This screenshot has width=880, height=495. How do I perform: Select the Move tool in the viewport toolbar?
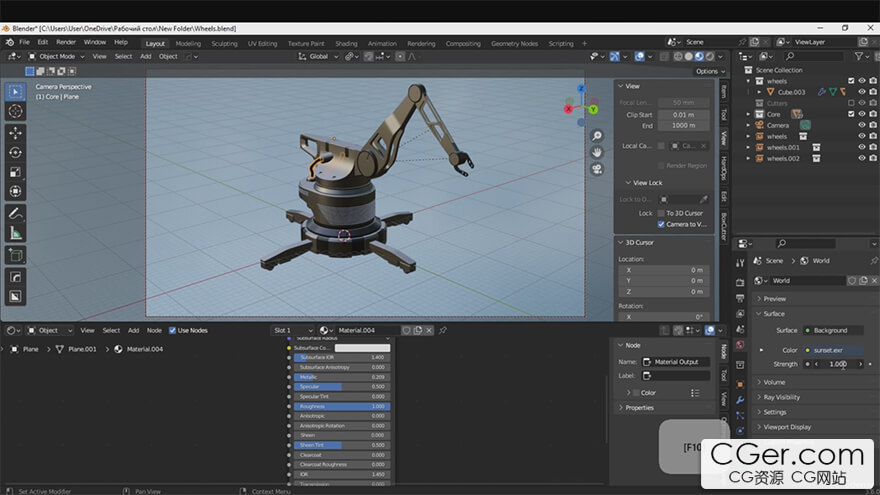(x=16, y=132)
